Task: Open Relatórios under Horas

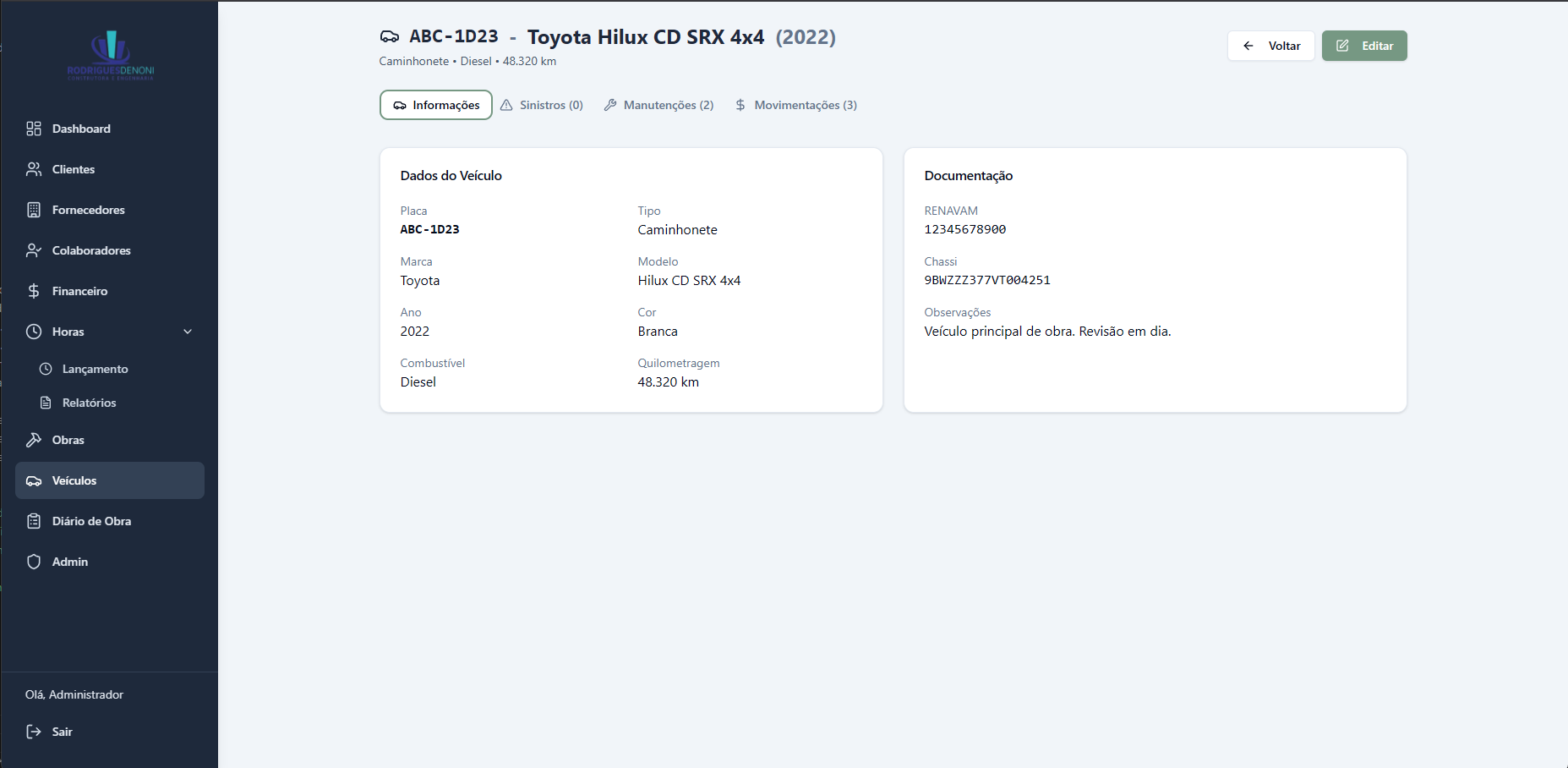Action: (x=89, y=403)
